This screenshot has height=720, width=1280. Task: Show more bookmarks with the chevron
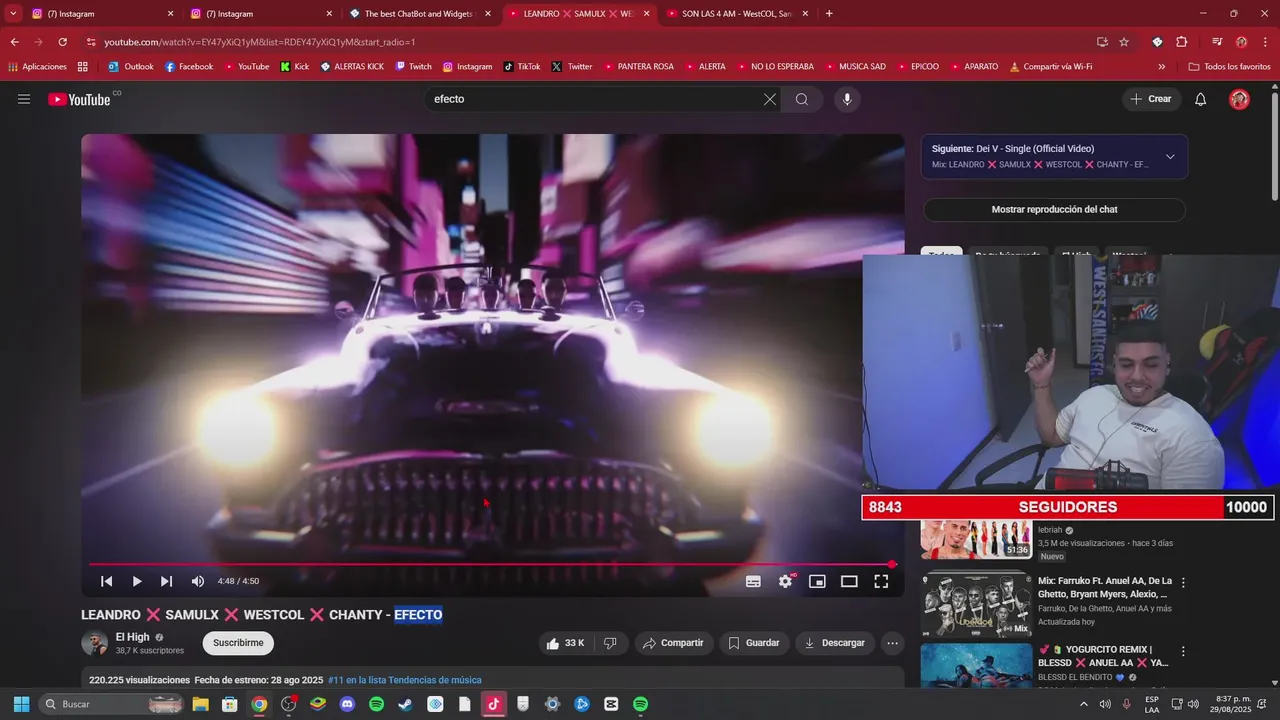click(x=1162, y=67)
